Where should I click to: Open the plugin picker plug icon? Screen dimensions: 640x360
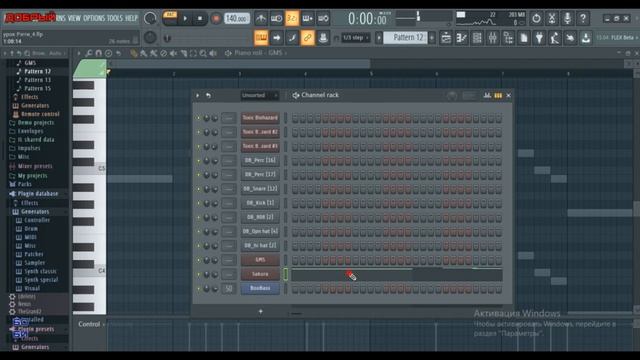click(x=539, y=38)
